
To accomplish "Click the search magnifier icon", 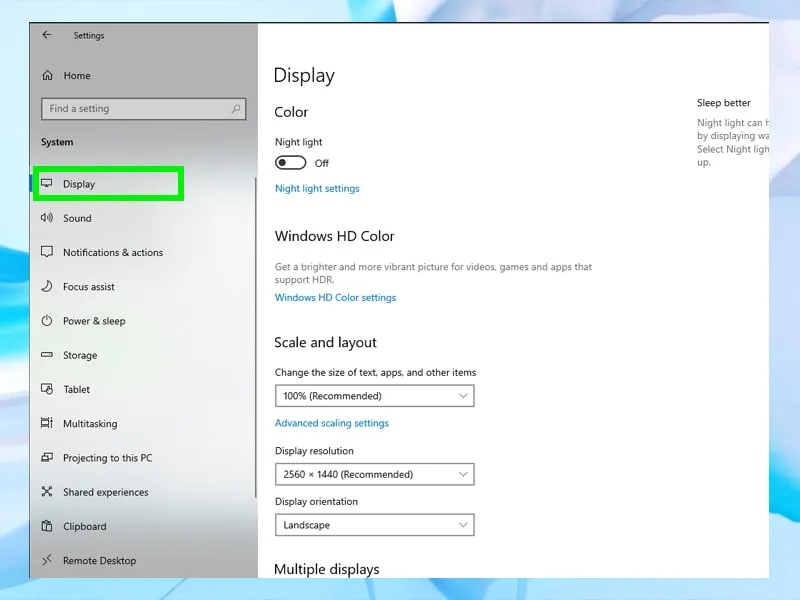I will [x=236, y=109].
